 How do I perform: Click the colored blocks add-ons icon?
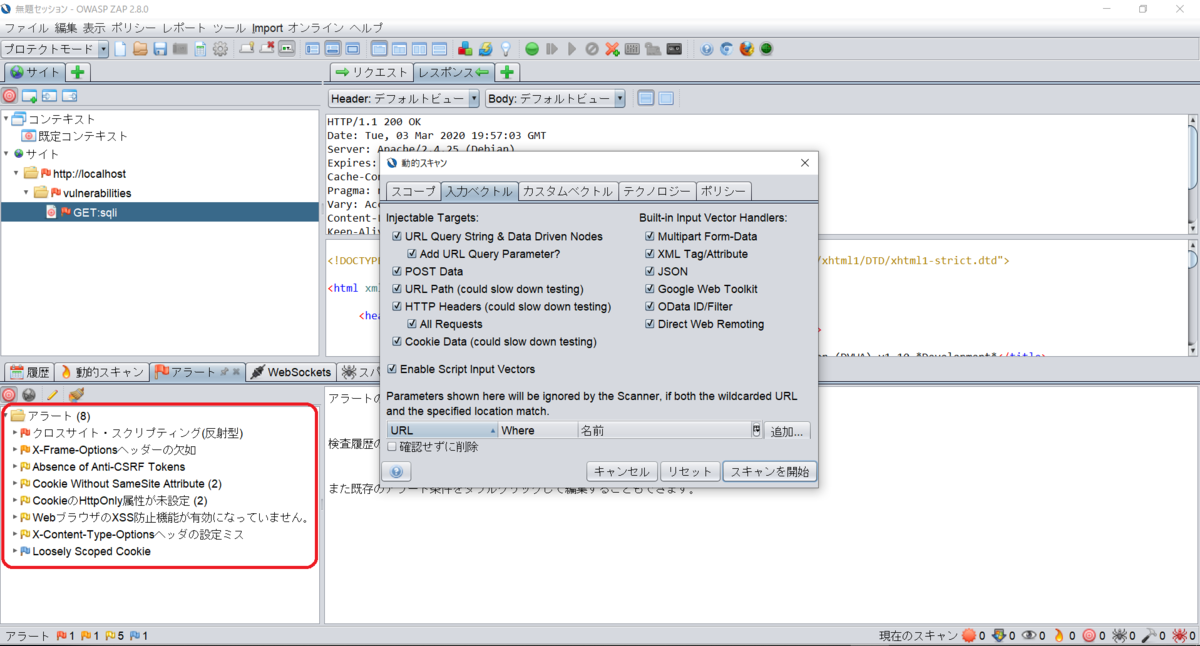[x=465, y=48]
